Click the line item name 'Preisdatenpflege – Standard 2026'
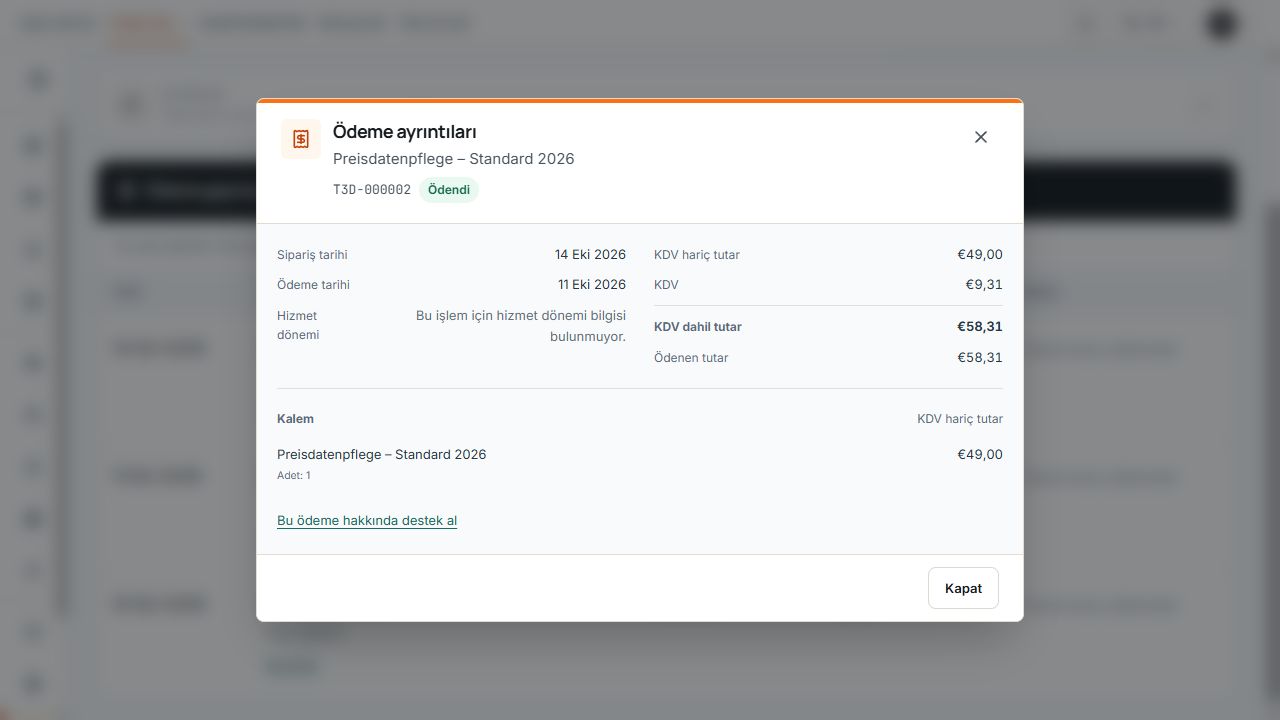The width and height of the screenshot is (1280, 720). [x=382, y=455]
